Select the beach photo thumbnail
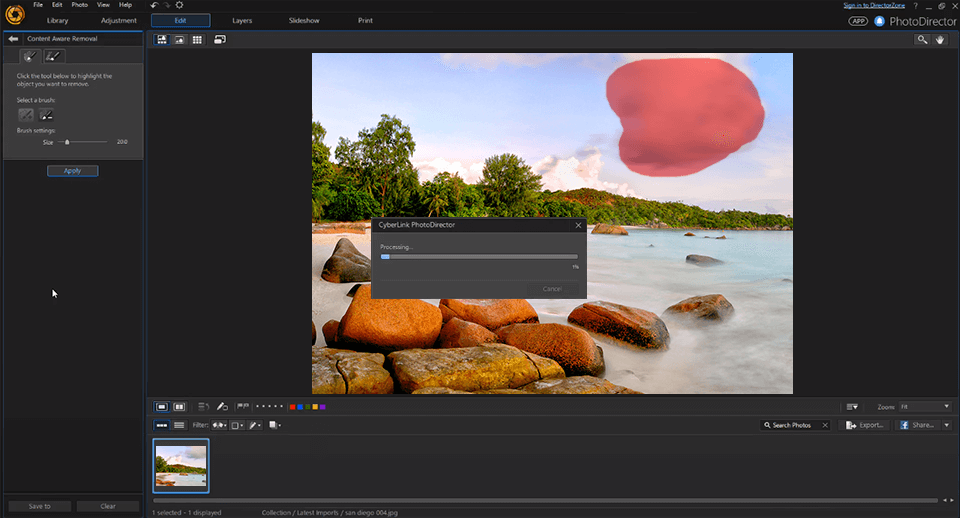960x518 pixels. click(181, 465)
